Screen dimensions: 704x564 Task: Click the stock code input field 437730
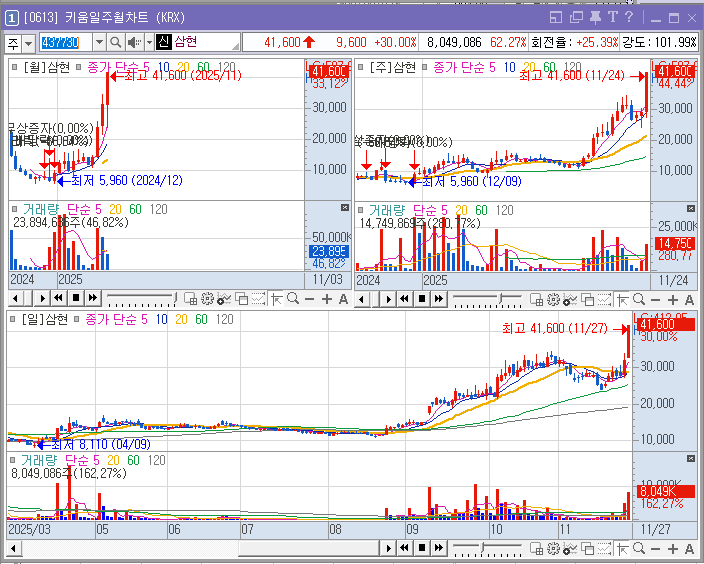[x=66, y=43]
